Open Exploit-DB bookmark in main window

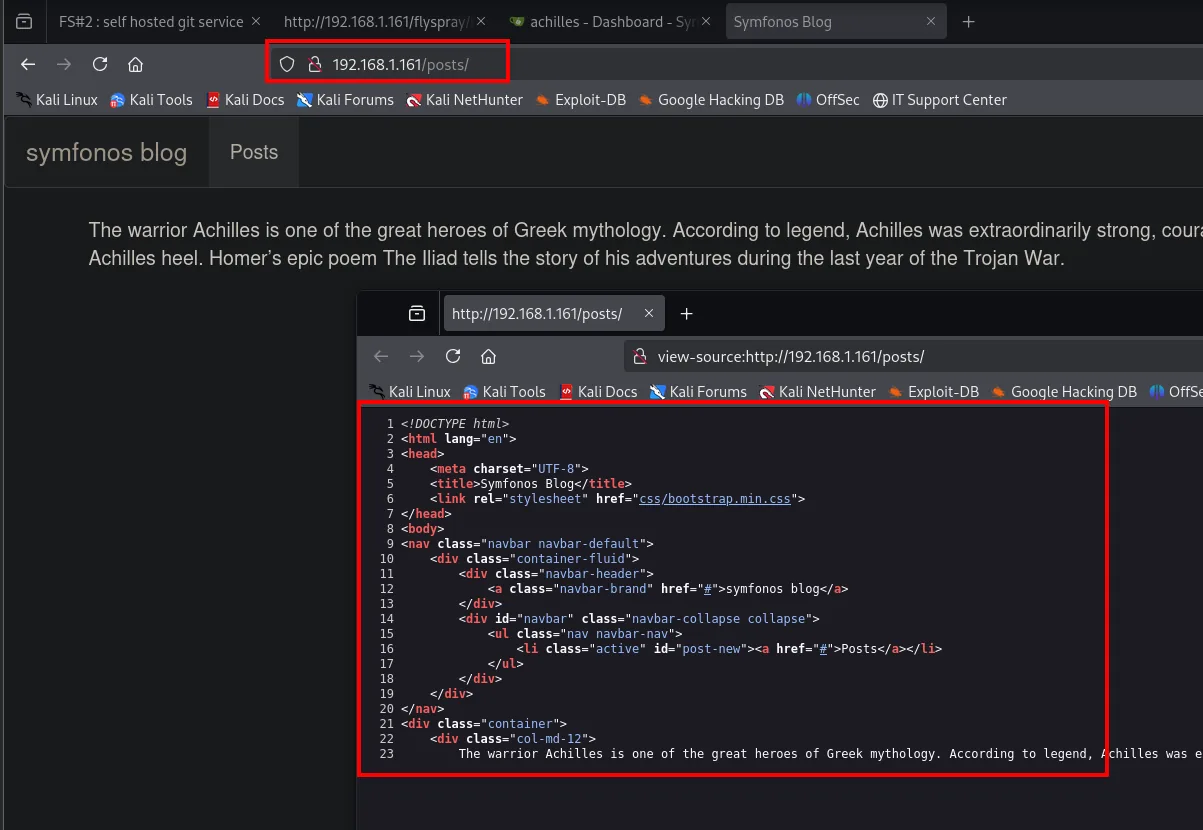point(581,100)
